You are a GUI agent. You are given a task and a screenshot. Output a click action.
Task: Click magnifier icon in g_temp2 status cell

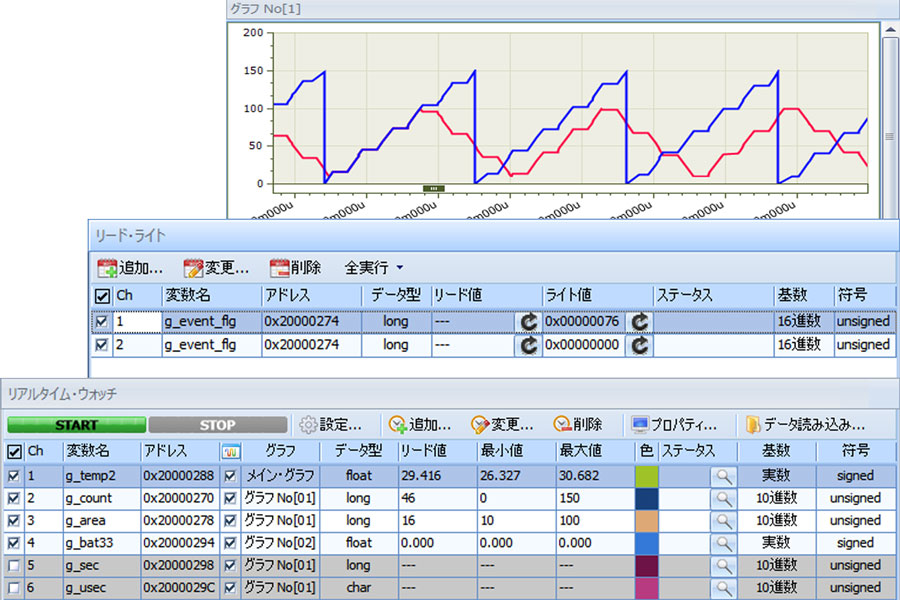coord(723,477)
